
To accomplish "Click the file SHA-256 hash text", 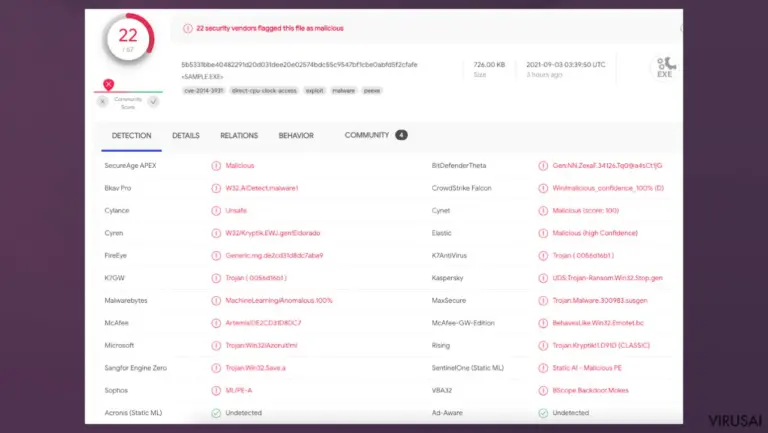I will 299,65.
